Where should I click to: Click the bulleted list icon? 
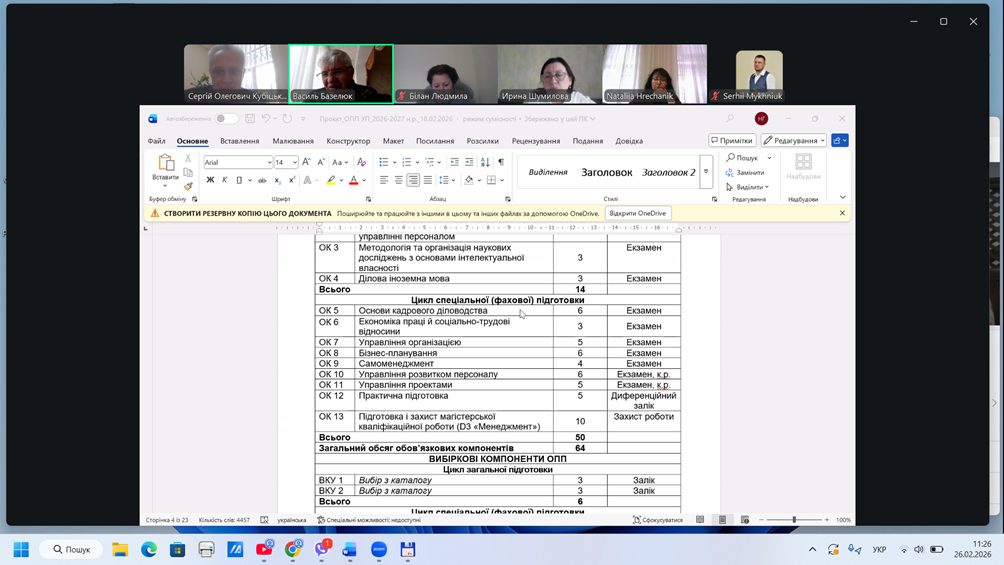click(x=384, y=162)
